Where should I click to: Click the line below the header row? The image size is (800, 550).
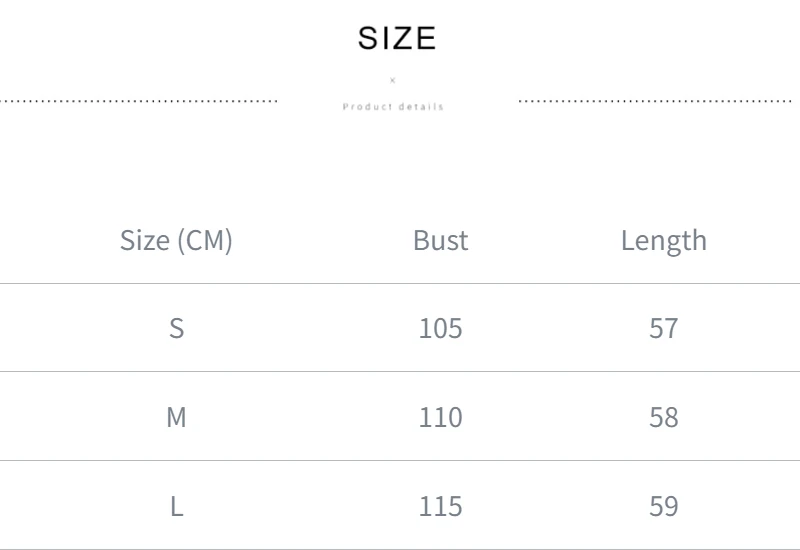(400, 283)
